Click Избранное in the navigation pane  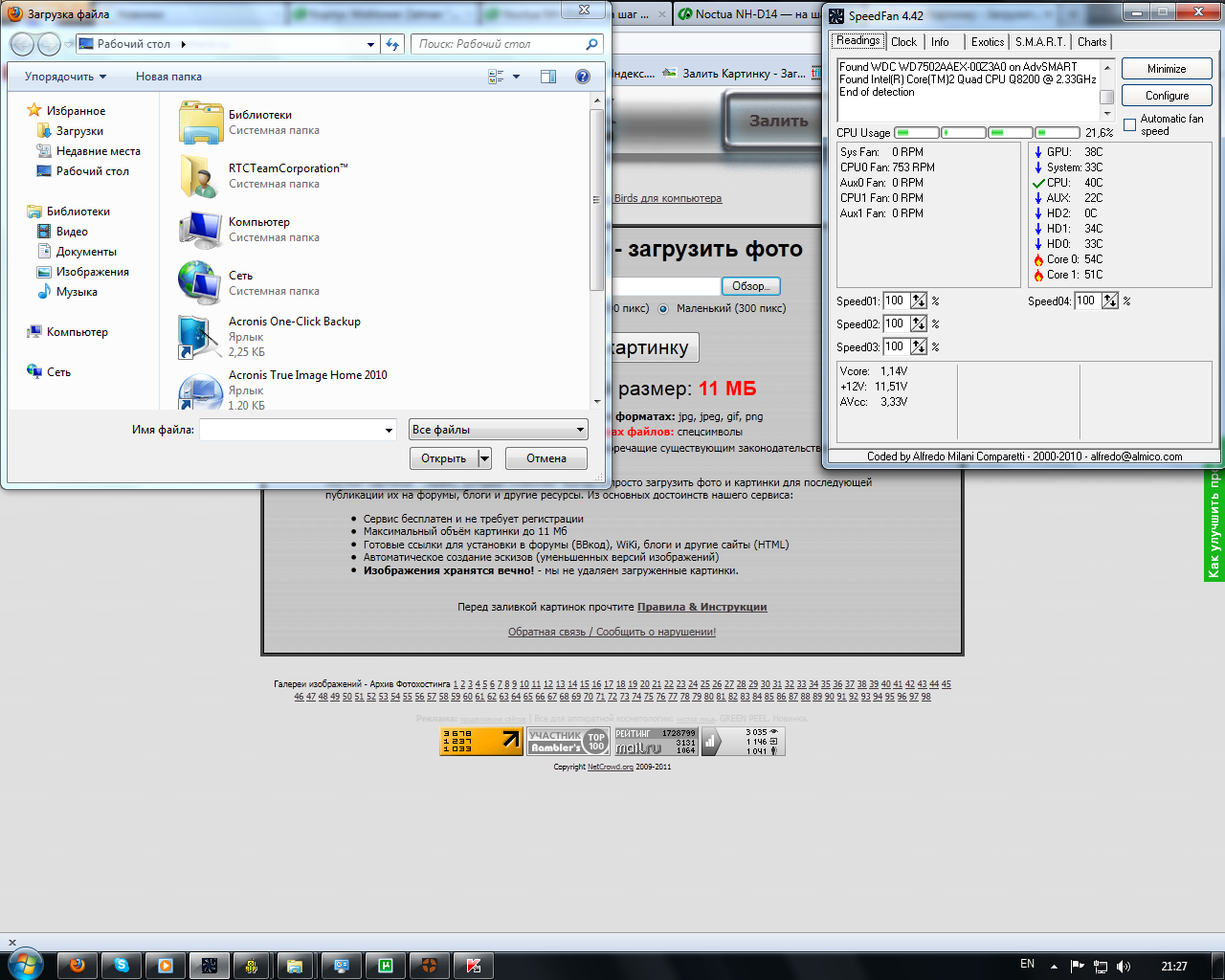pos(76,111)
